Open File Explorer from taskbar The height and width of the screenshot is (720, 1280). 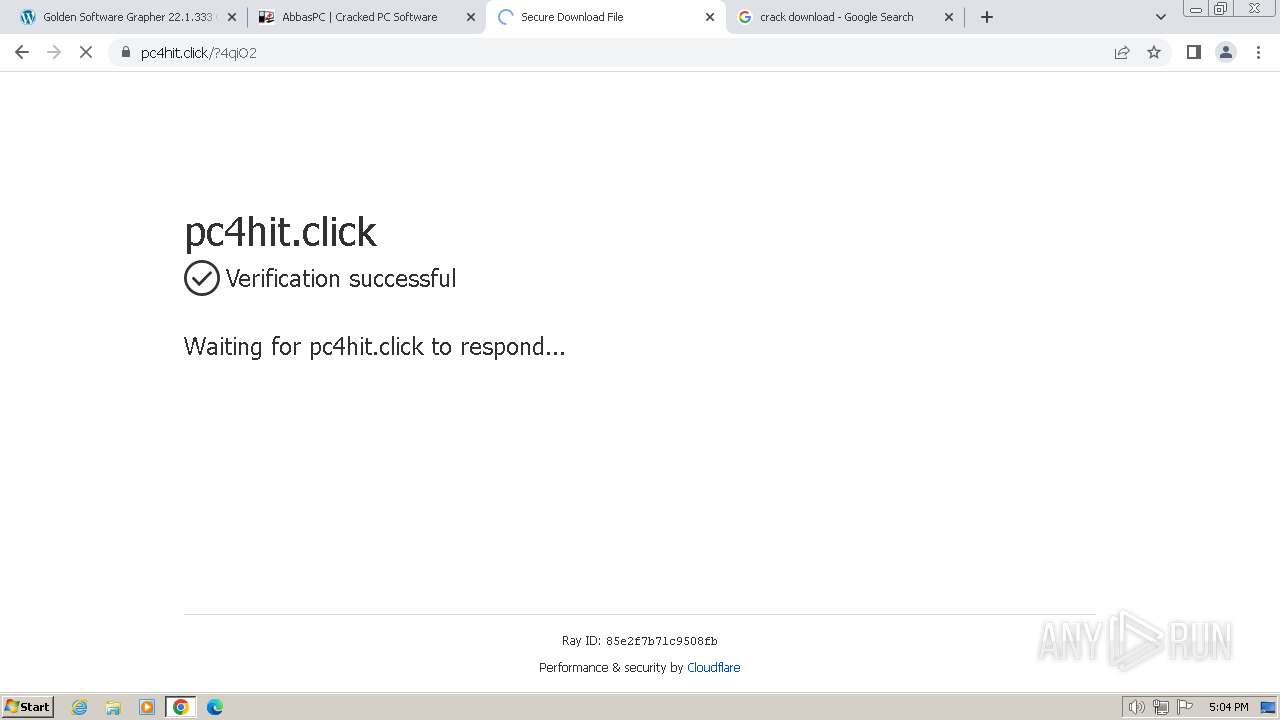coord(113,707)
